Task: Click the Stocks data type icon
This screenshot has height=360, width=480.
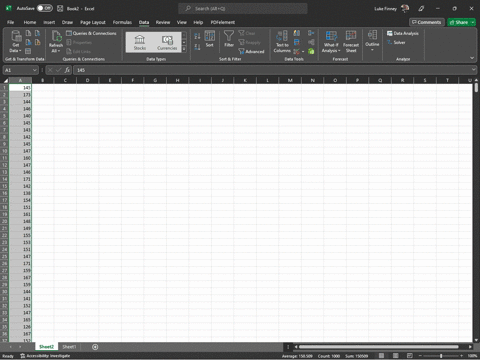Action: click(x=140, y=42)
